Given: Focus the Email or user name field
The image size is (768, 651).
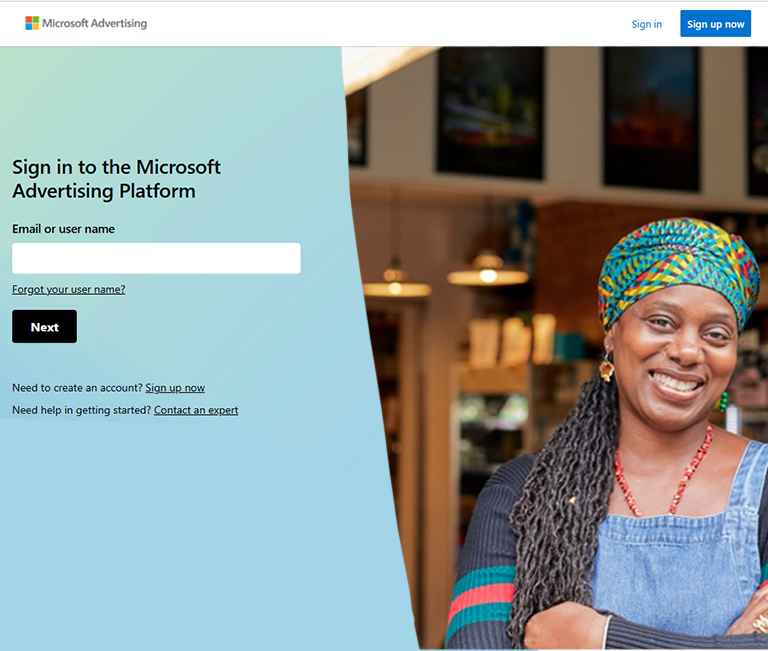Looking at the screenshot, I should tap(156, 258).
